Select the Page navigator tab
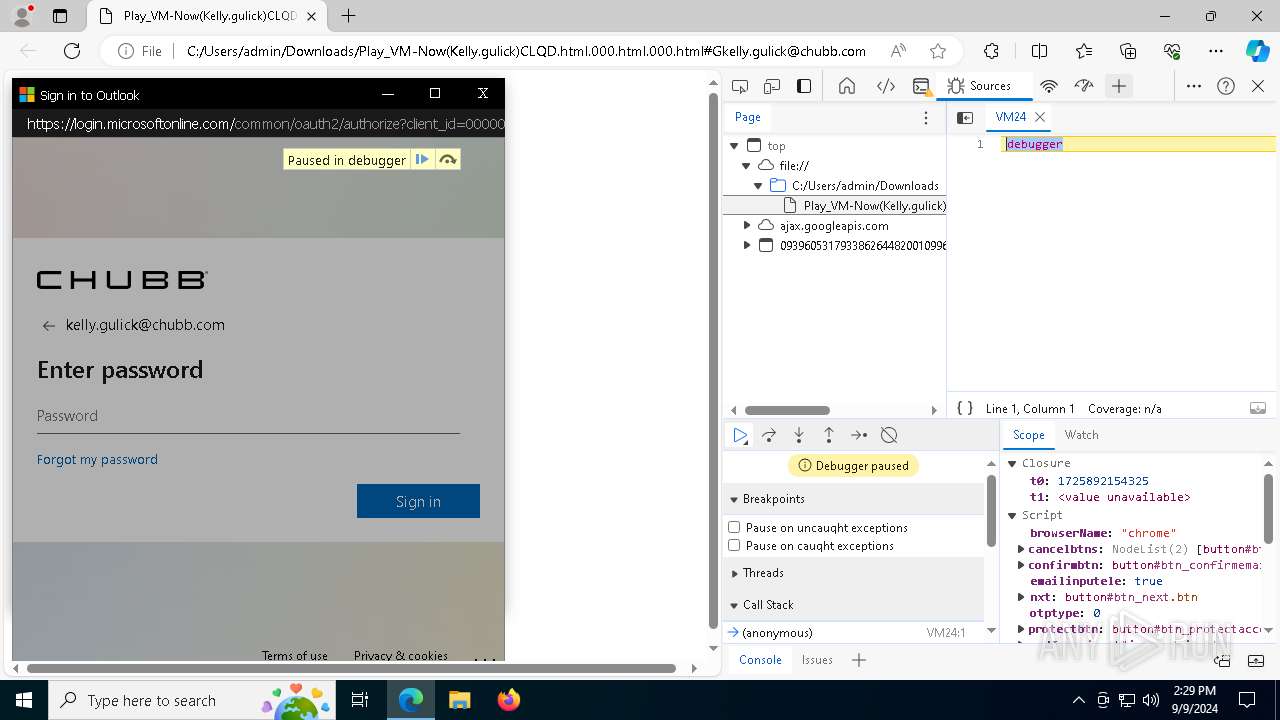The image size is (1280, 720). tap(748, 117)
